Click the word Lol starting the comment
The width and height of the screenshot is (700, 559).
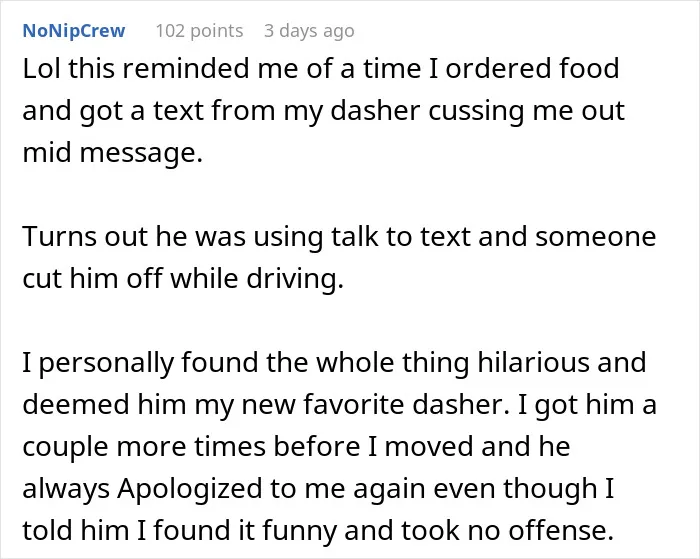[42, 69]
